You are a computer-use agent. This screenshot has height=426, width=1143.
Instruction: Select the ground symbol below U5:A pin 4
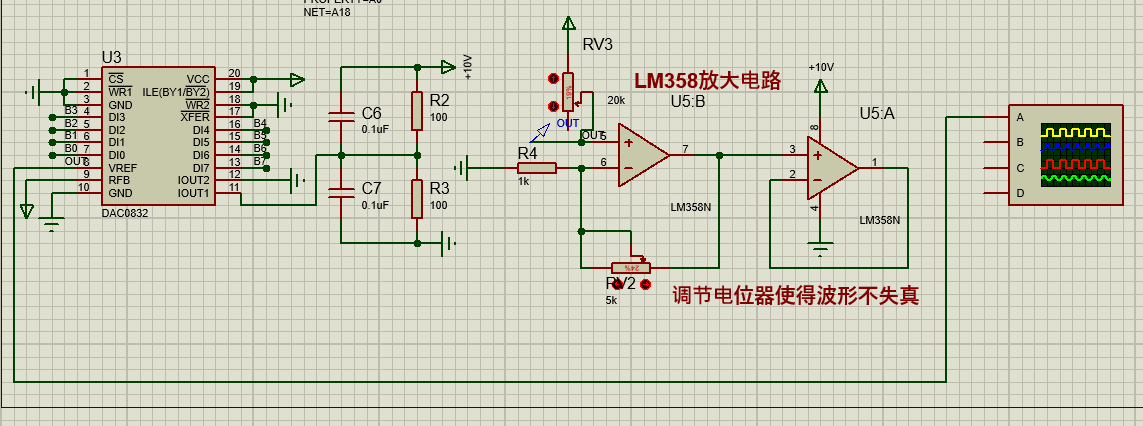click(821, 249)
